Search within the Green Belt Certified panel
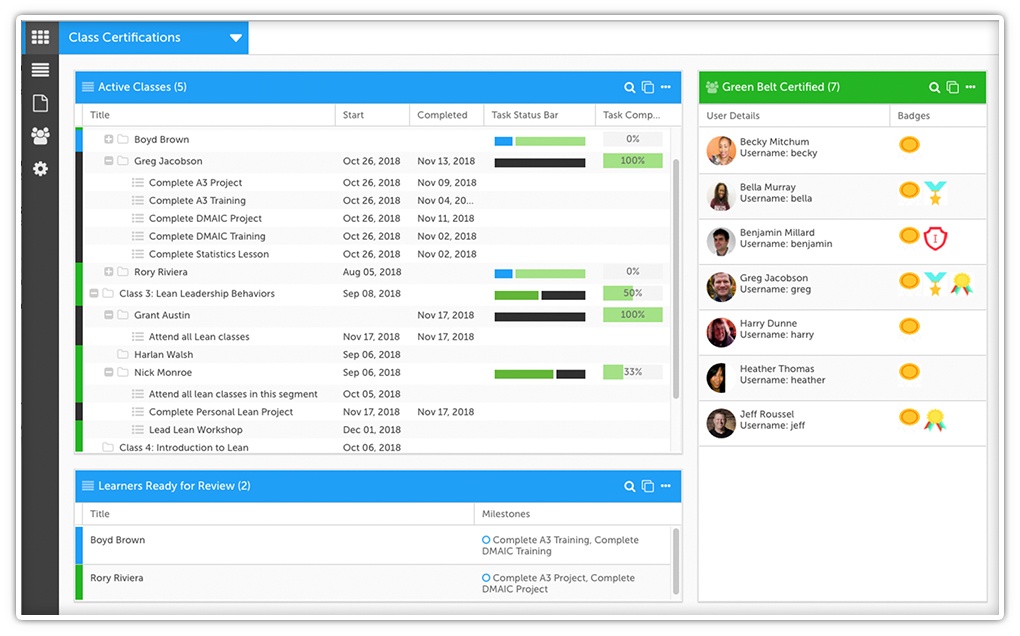 (x=934, y=88)
